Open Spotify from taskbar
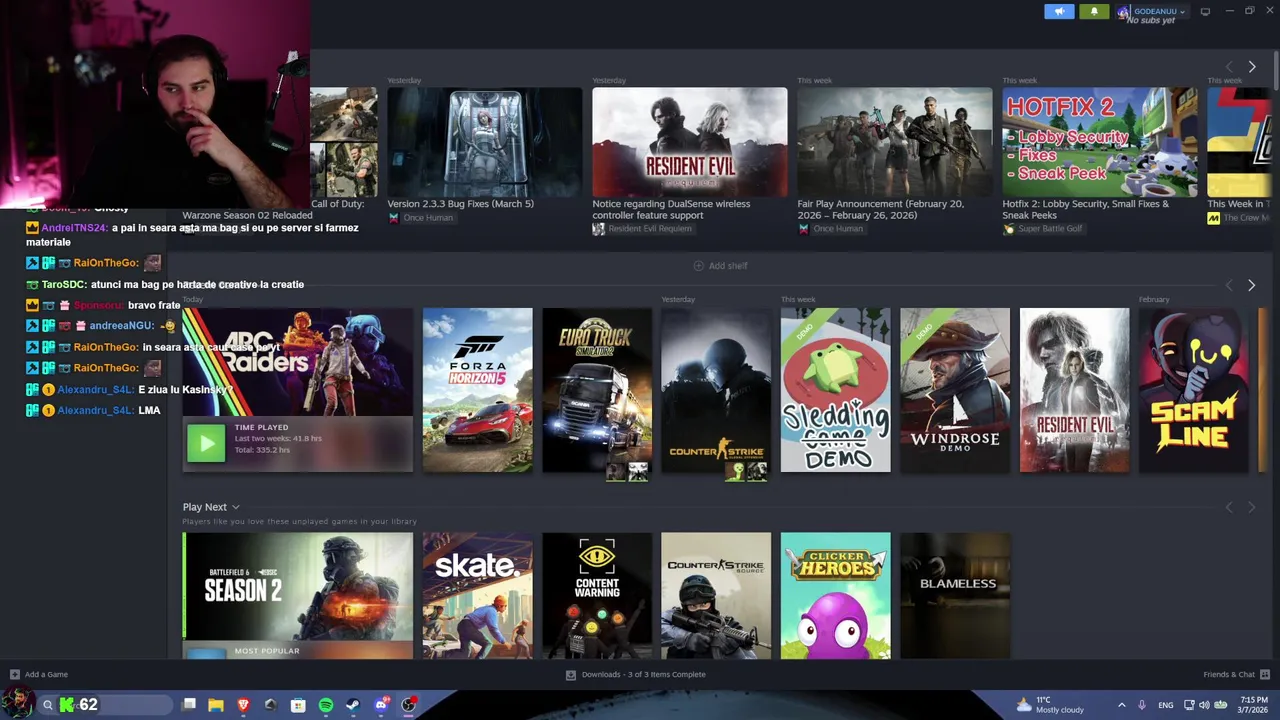Viewport: 1280px width, 720px height. coord(326,705)
